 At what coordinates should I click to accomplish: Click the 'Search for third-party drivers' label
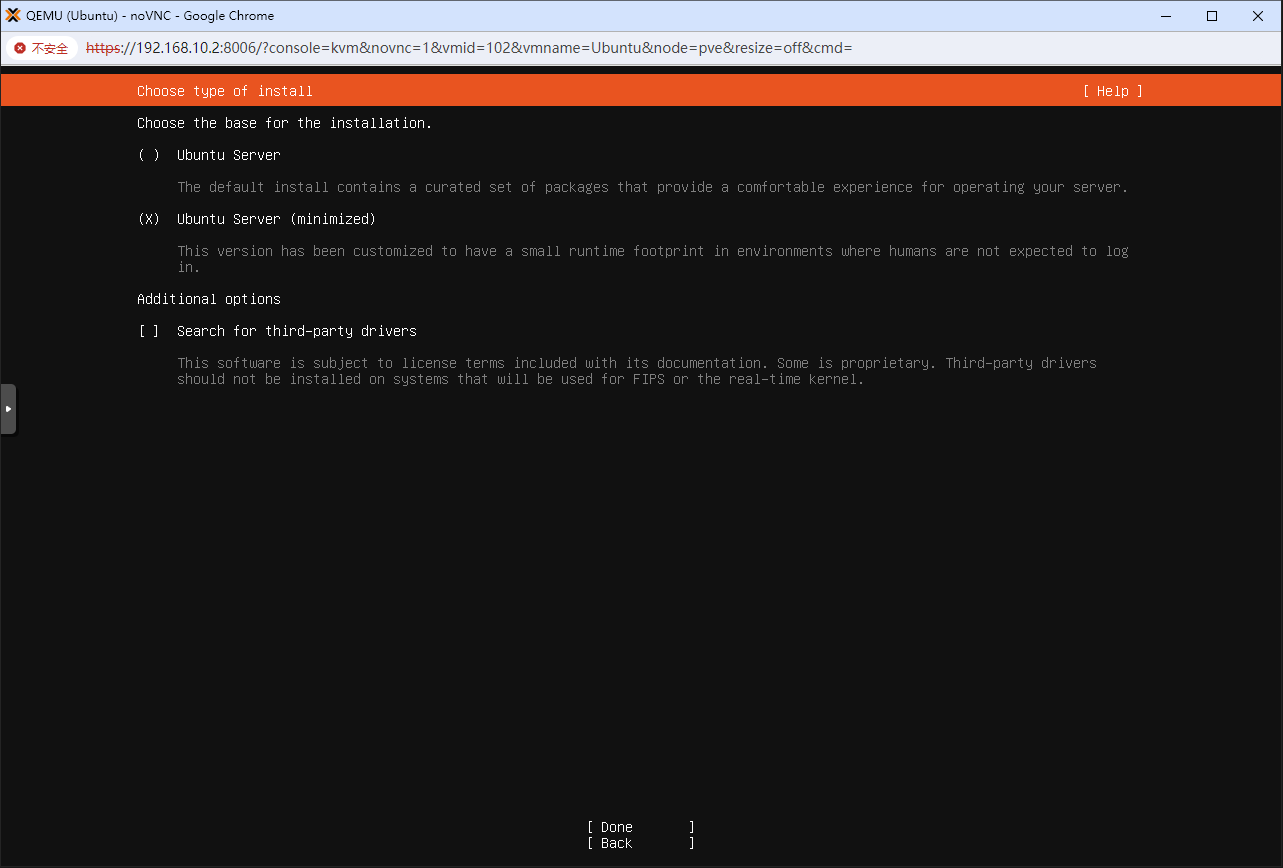pos(297,331)
